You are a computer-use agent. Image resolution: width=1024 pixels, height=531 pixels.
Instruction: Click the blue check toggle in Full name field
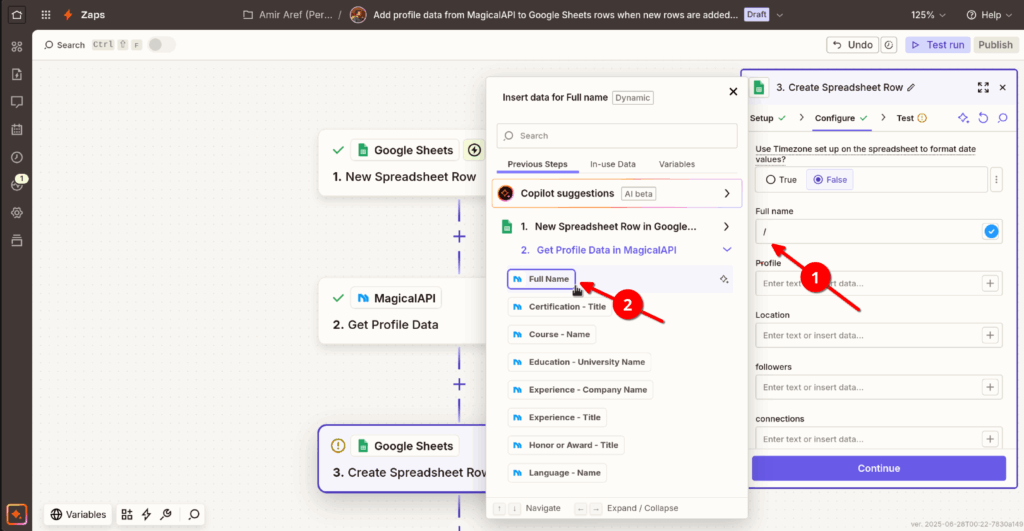(x=991, y=231)
